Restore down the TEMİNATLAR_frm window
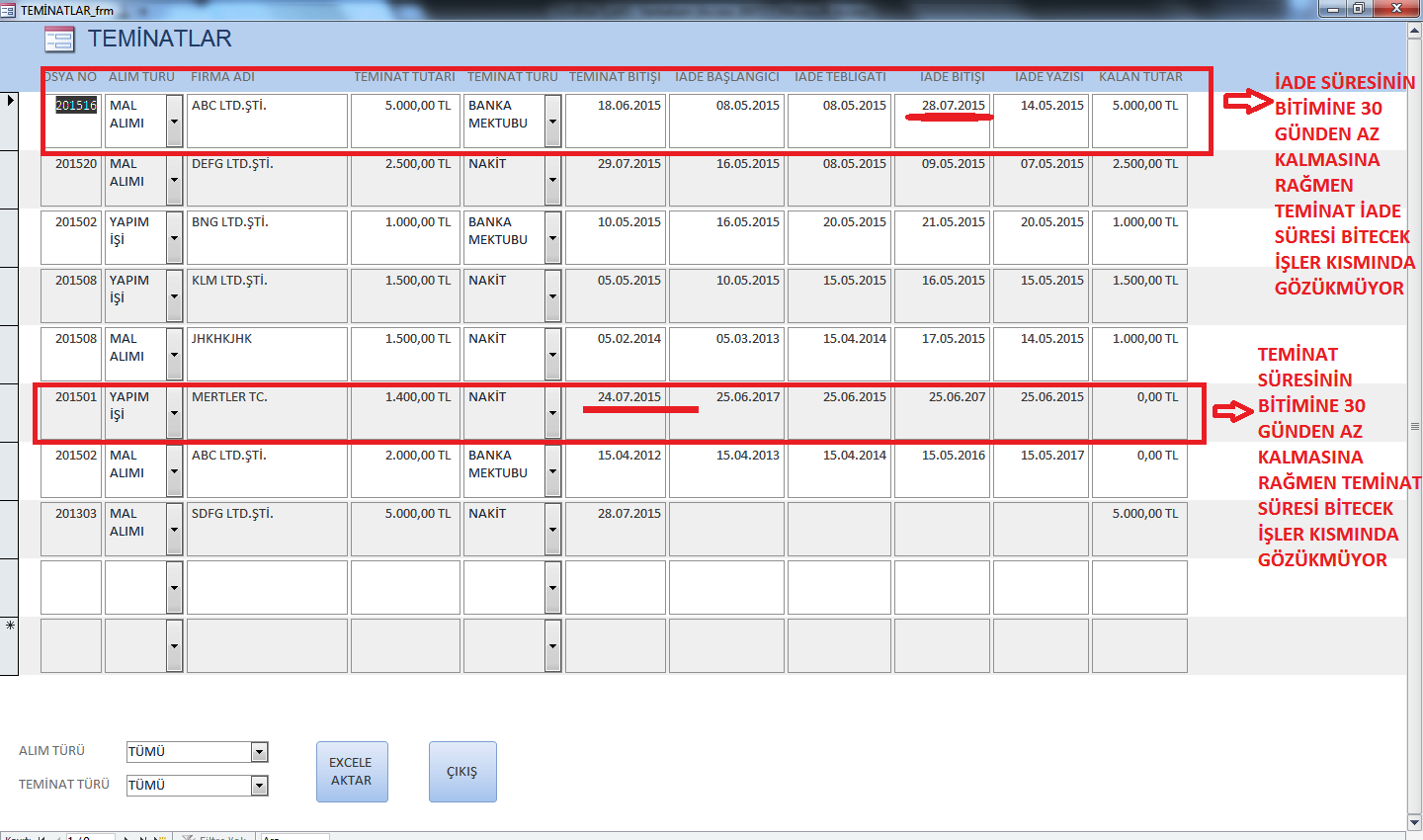Image resolution: width=1423 pixels, height=840 pixels. [x=1359, y=9]
